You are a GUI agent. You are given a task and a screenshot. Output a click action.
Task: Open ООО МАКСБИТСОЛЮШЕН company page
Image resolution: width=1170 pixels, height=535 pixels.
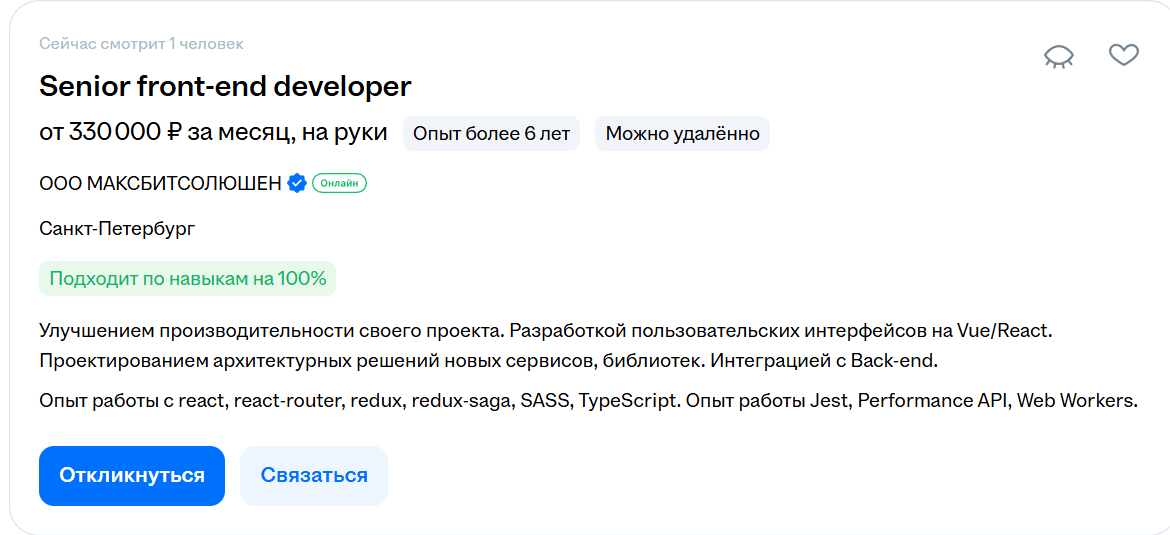pos(160,183)
